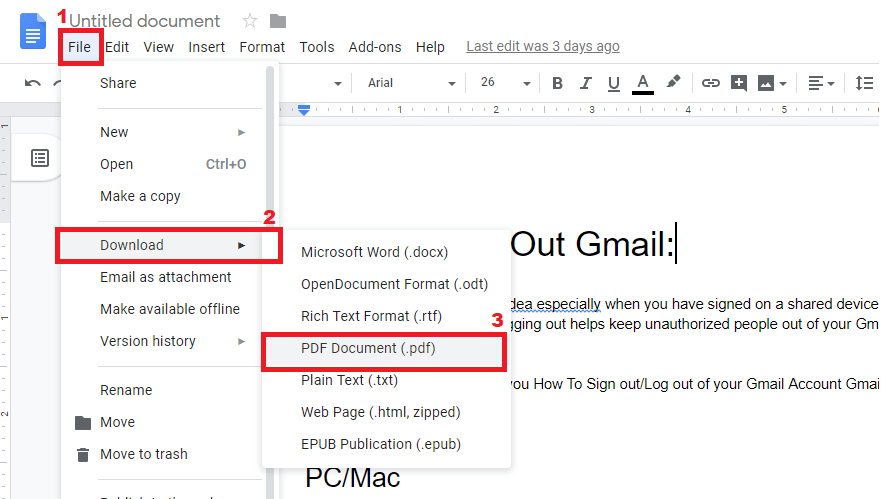
Task: Expand the Version history submenu arrow
Action: pyautogui.click(x=242, y=341)
